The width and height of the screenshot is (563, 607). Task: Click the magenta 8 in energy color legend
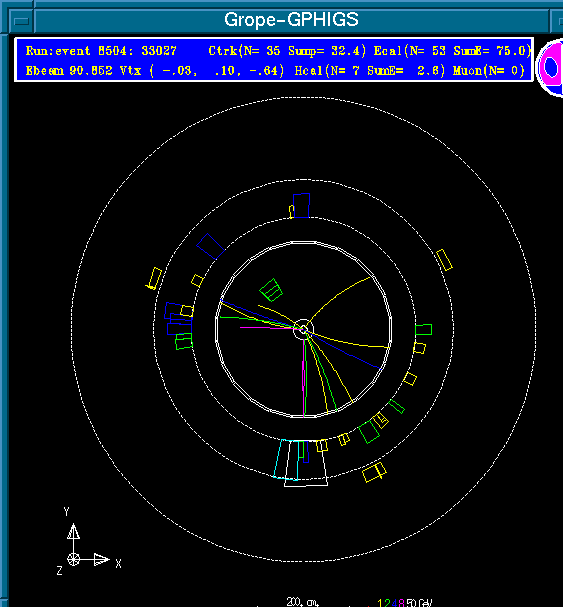point(401,603)
